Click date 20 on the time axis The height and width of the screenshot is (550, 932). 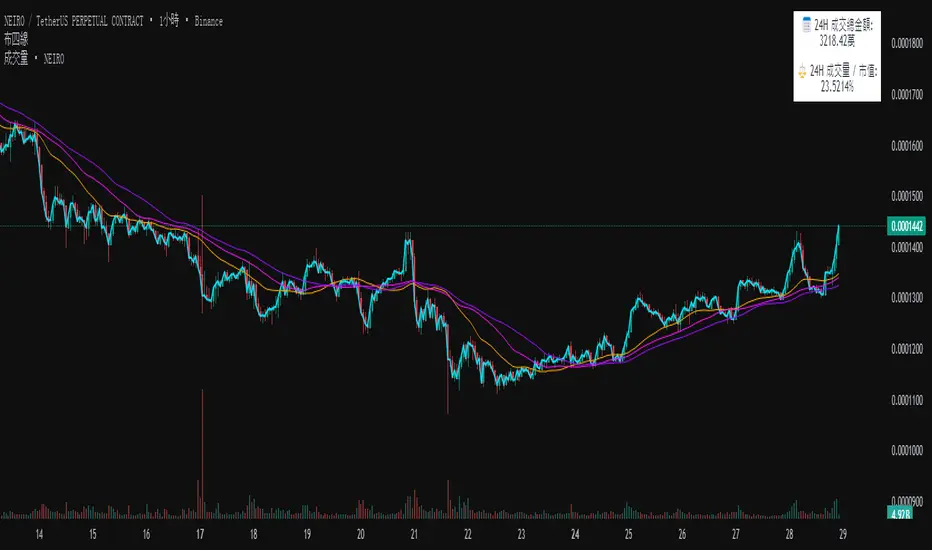tap(361, 535)
